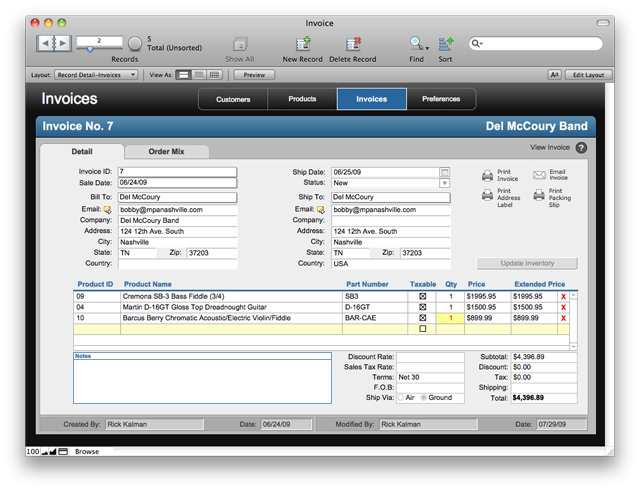The image size is (640, 491).
Task: Go to the Customers section tab
Action: [233, 99]
